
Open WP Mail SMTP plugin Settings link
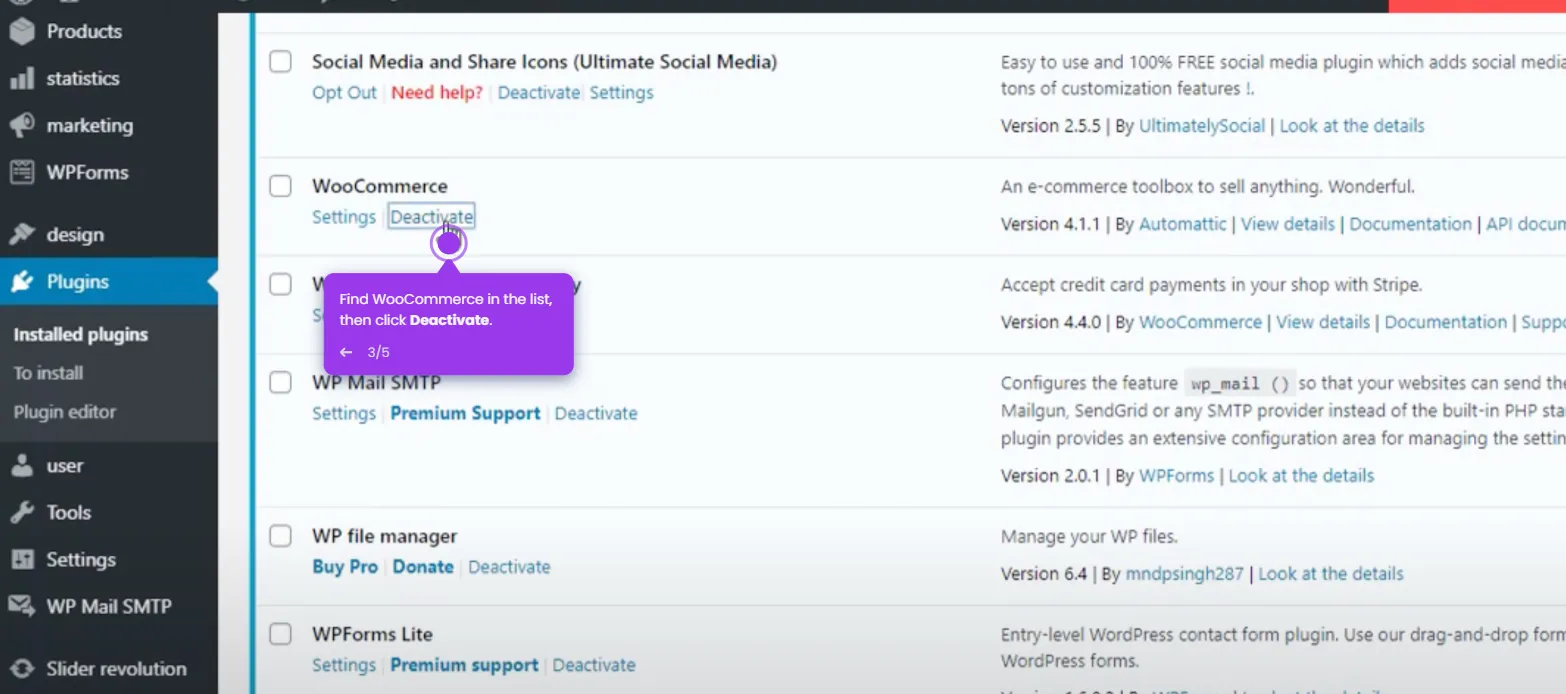point(344,413)
